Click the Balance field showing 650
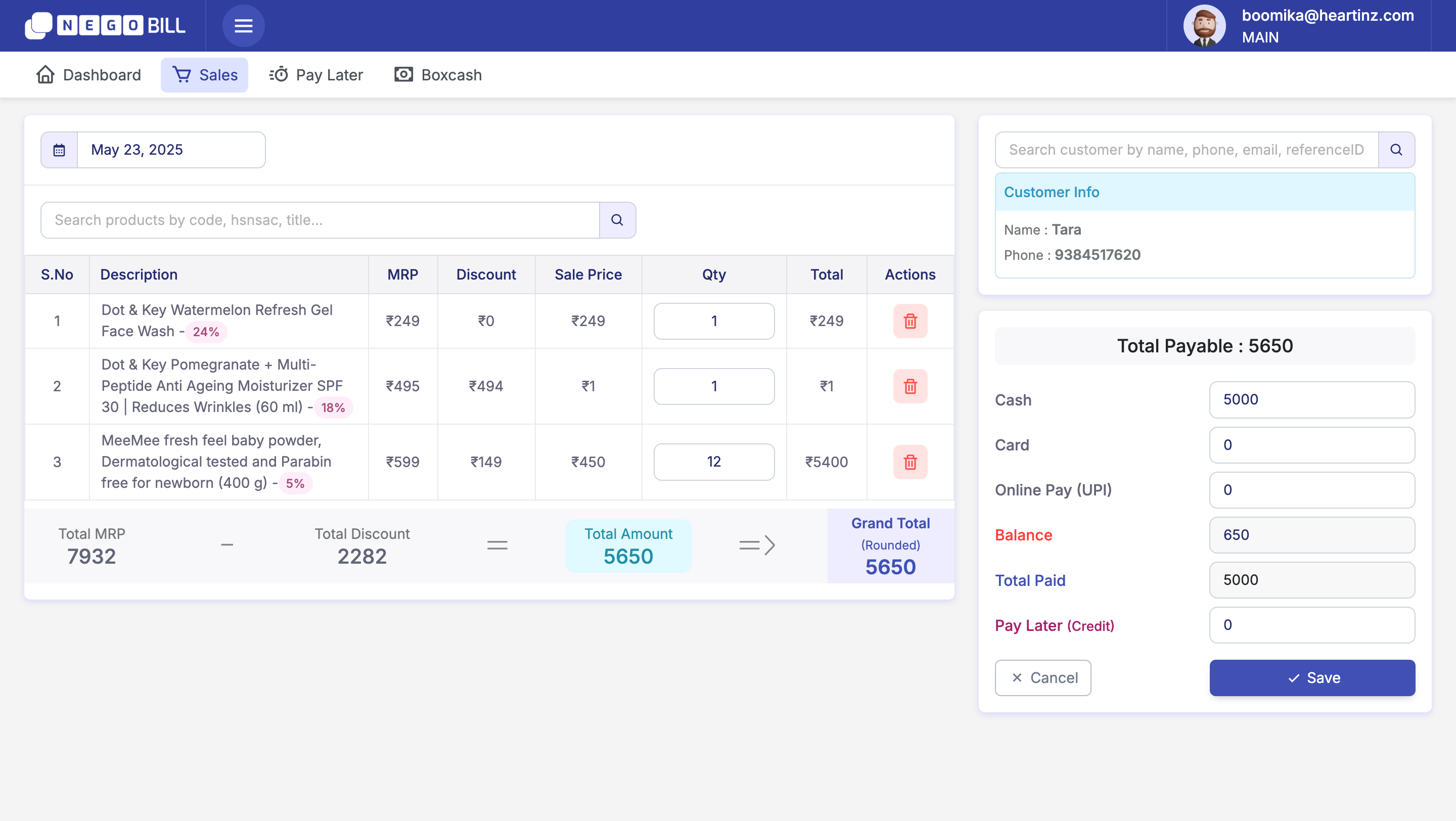1456x821 pixels. (x=1312, y=534)
